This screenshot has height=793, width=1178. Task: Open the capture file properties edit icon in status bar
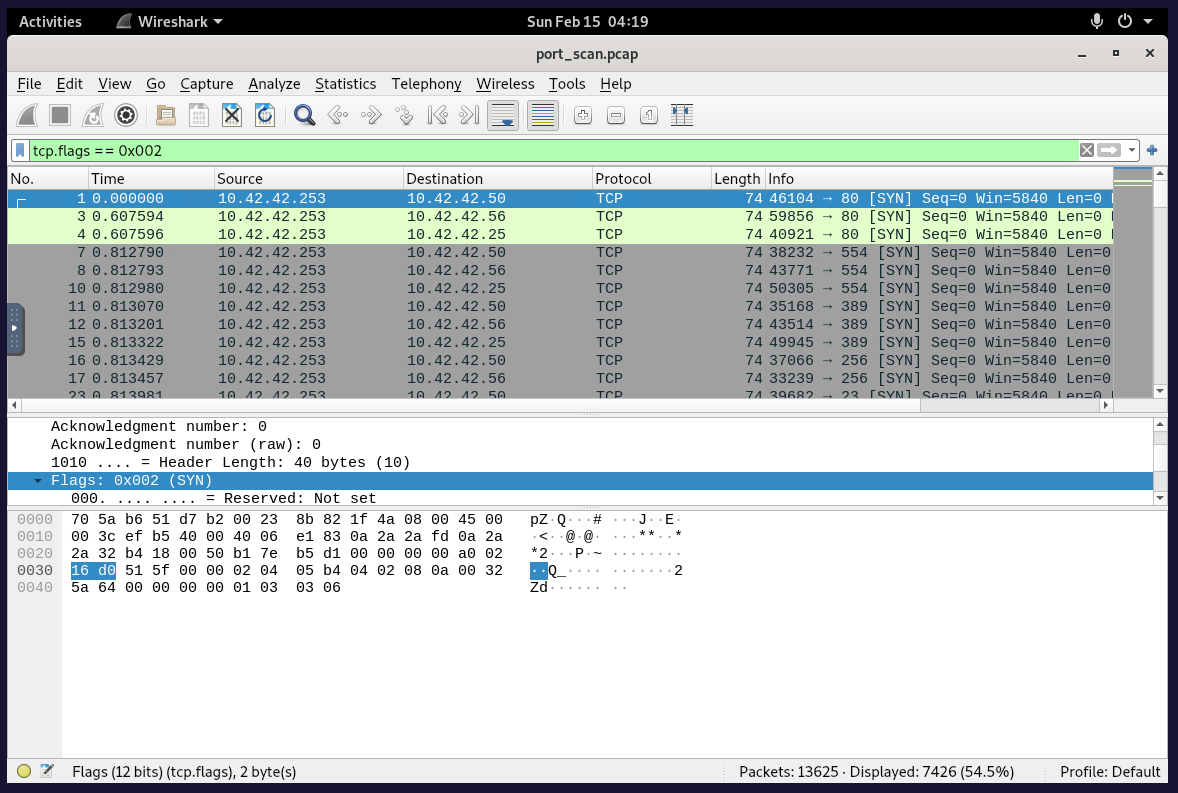46,771
